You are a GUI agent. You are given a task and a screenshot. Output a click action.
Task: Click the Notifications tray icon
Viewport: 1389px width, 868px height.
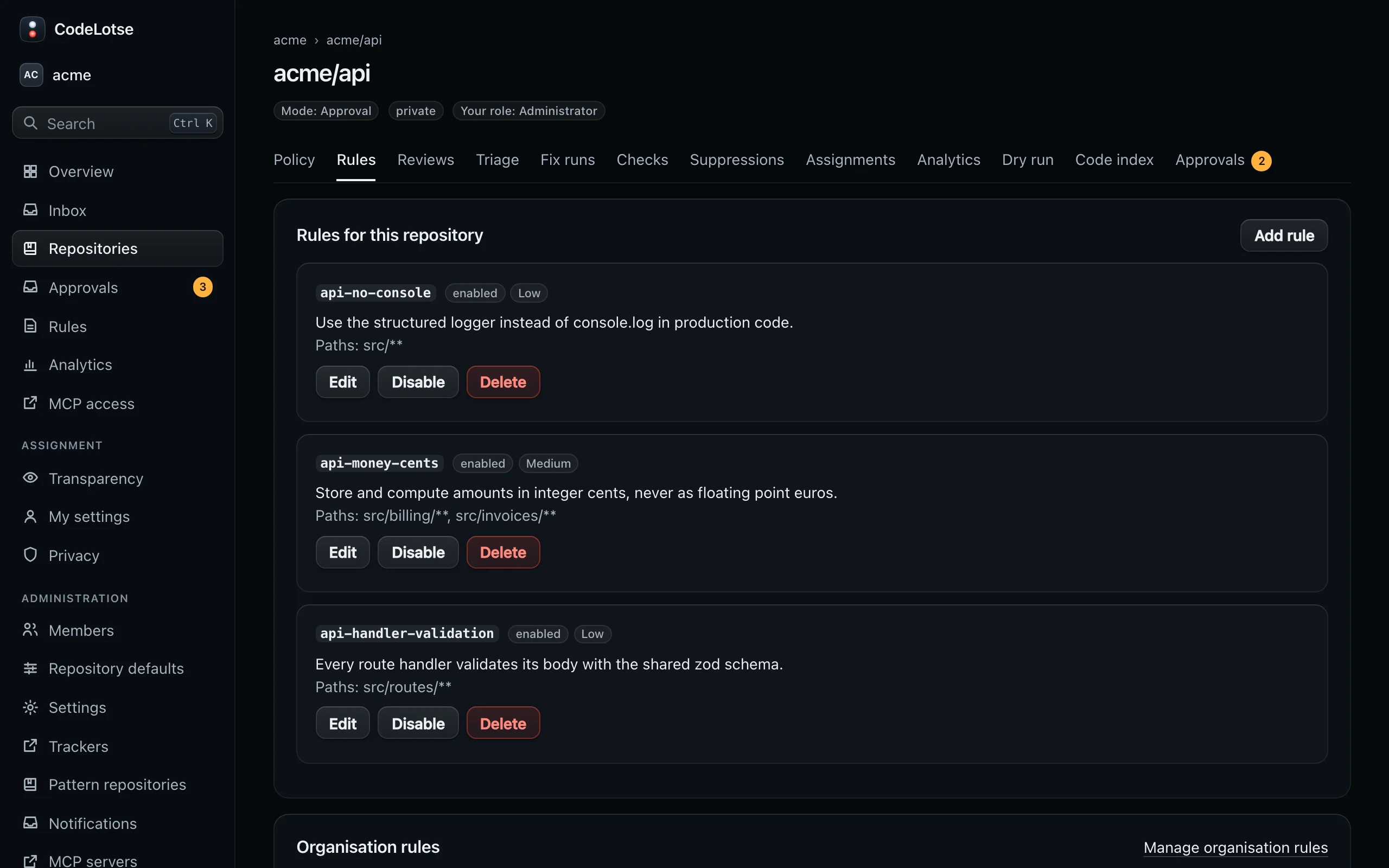click(30, 822)
